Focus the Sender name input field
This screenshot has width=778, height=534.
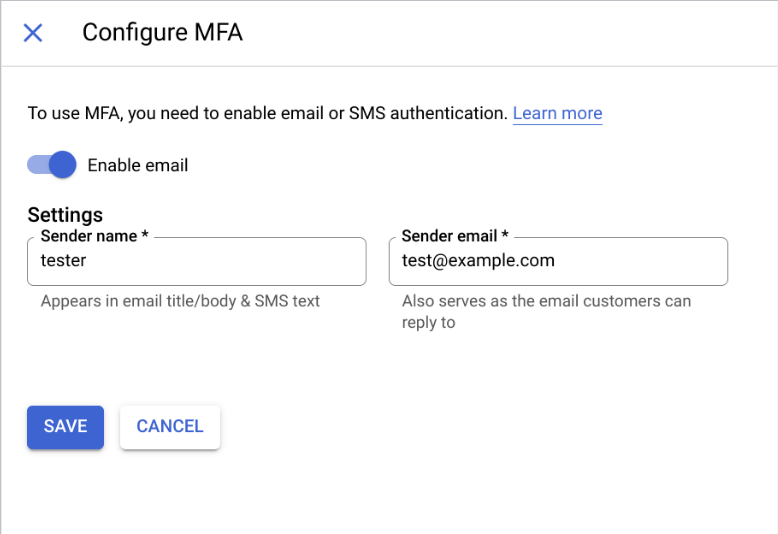196,262
